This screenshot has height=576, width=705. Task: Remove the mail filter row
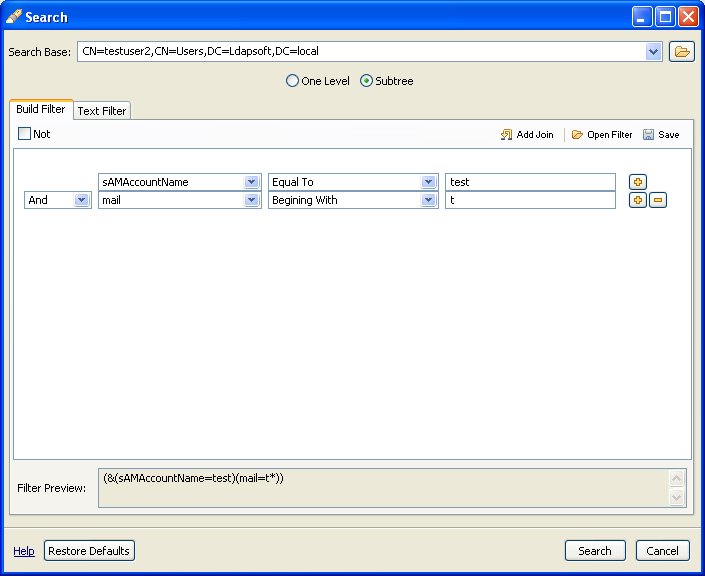pyautogui.click(x=657, y=200)
